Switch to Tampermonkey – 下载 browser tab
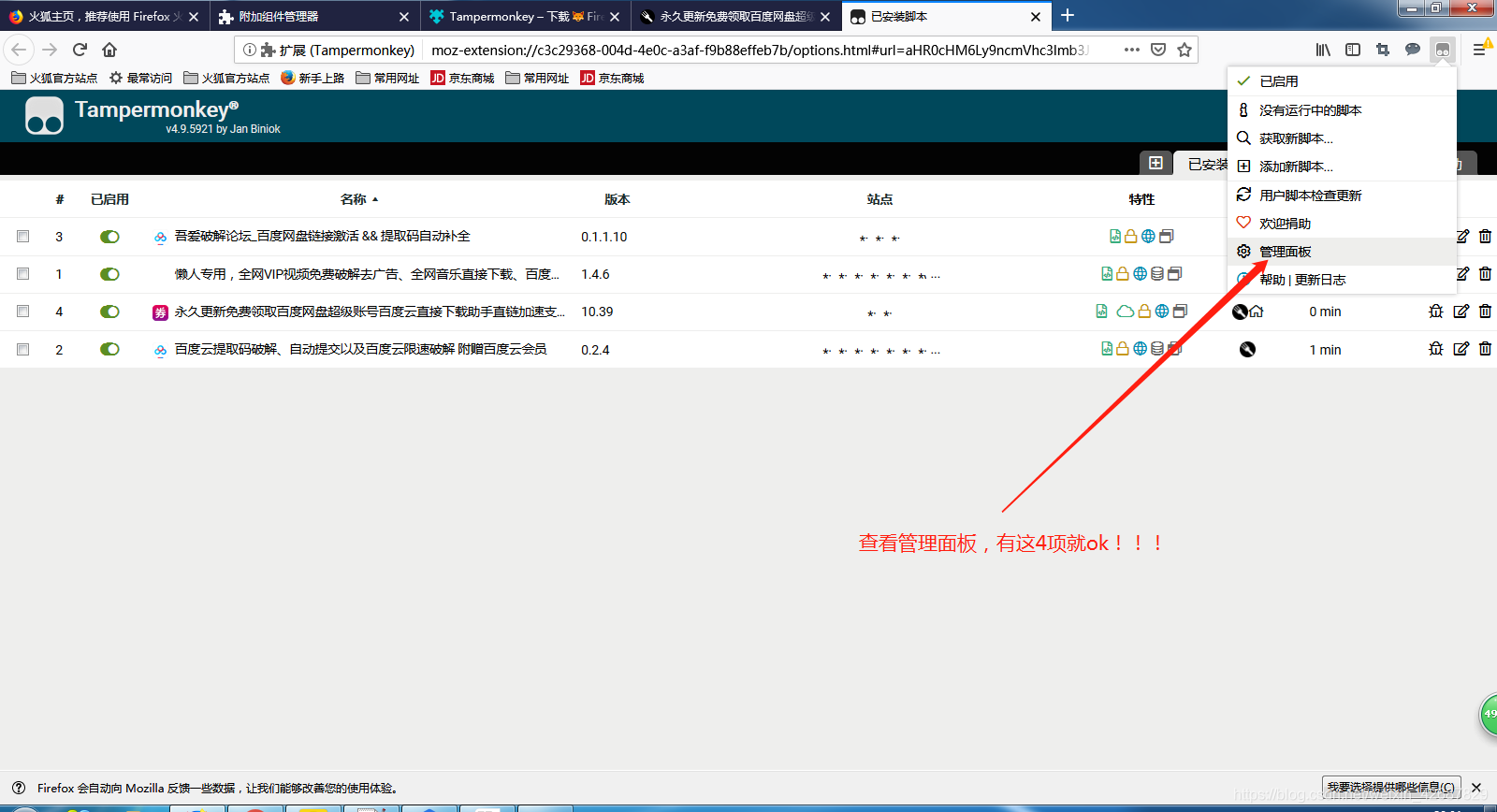 click(x=524, y=17)
